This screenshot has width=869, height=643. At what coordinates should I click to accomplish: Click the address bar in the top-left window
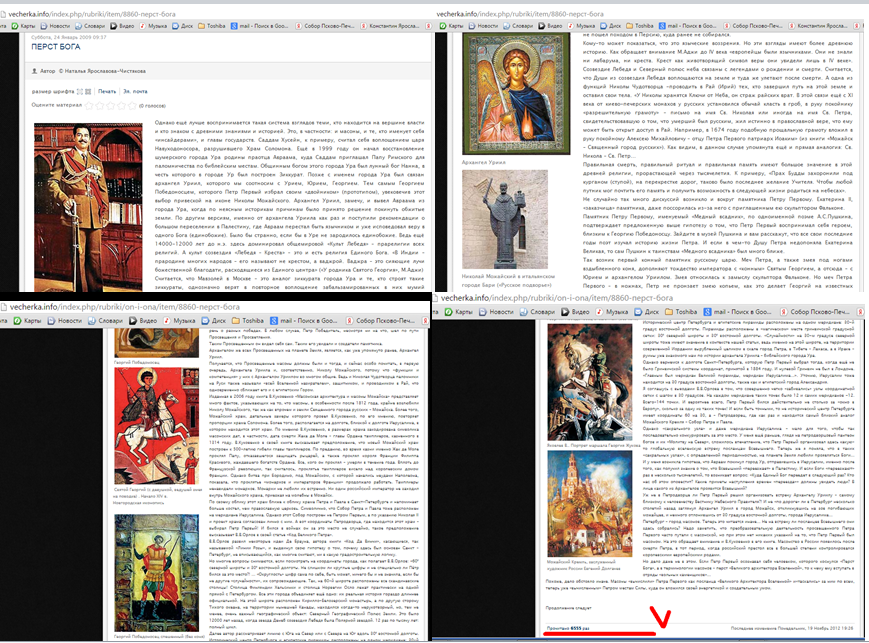[x=216, y=14]
